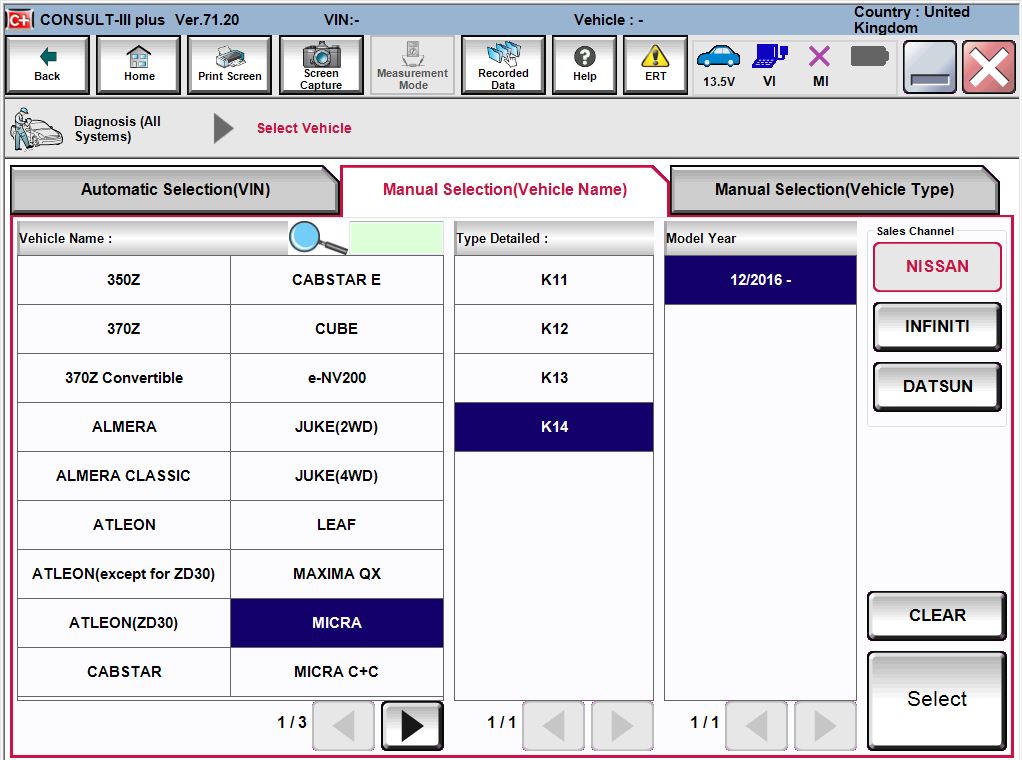This screenshot has width=1022, height=760.
Task: Select MICRA C+C vehicle
Action: coord(337,672)
